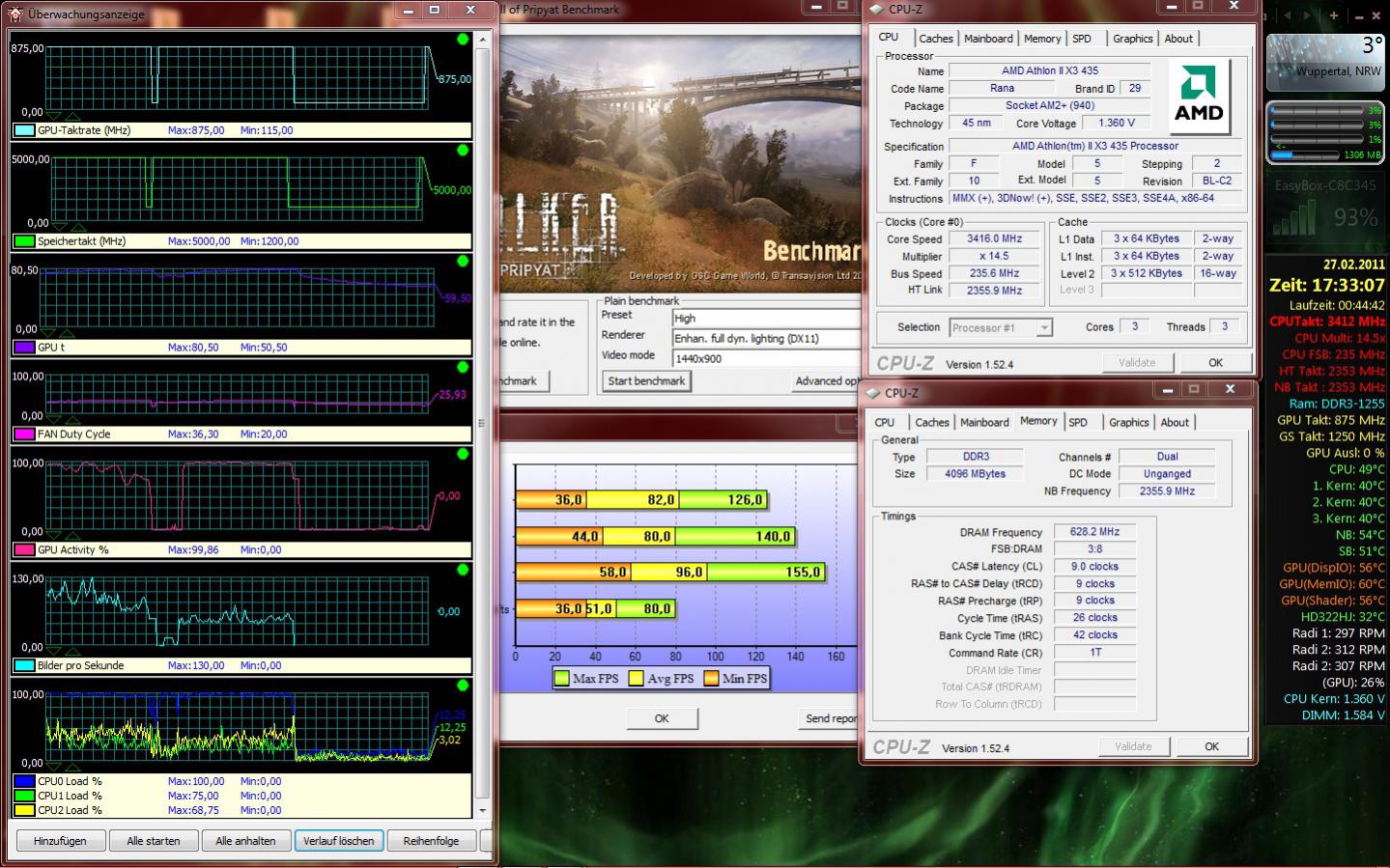The image size is (1390, 868).
Task: Click the Alle starten button
Action: click(x=154, y=841)
